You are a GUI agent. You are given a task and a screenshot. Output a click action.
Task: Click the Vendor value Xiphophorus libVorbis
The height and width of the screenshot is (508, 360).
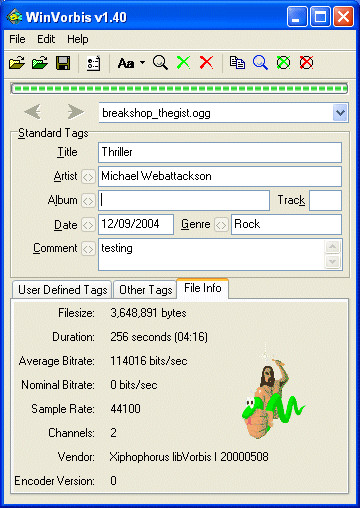pyautogui.click(x=189, y=457)
